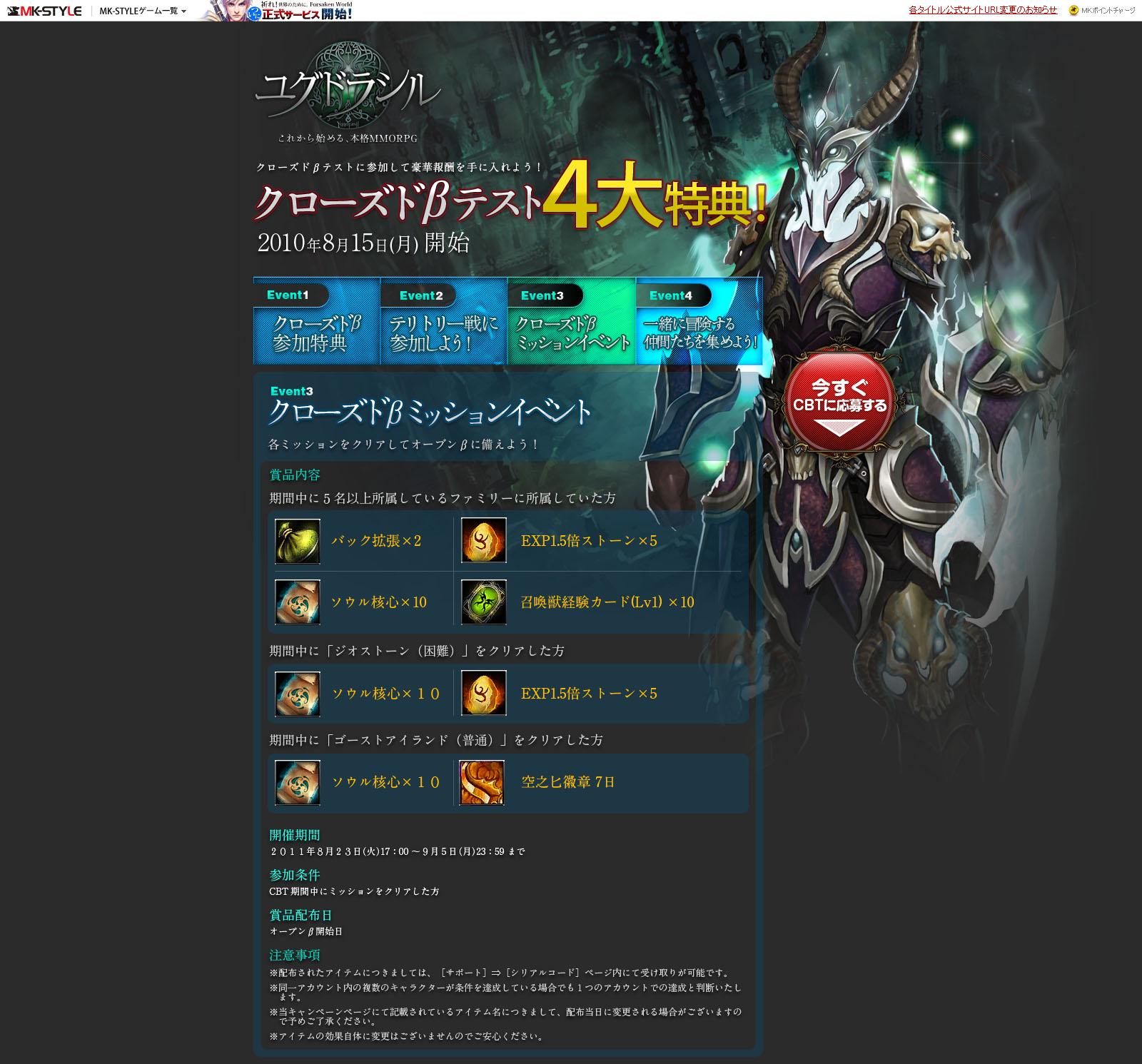Click the 空之匕徽章 7日 emblem icon
The width and height of the screenshot is (1142, 1064).
[x=482, y=783]
